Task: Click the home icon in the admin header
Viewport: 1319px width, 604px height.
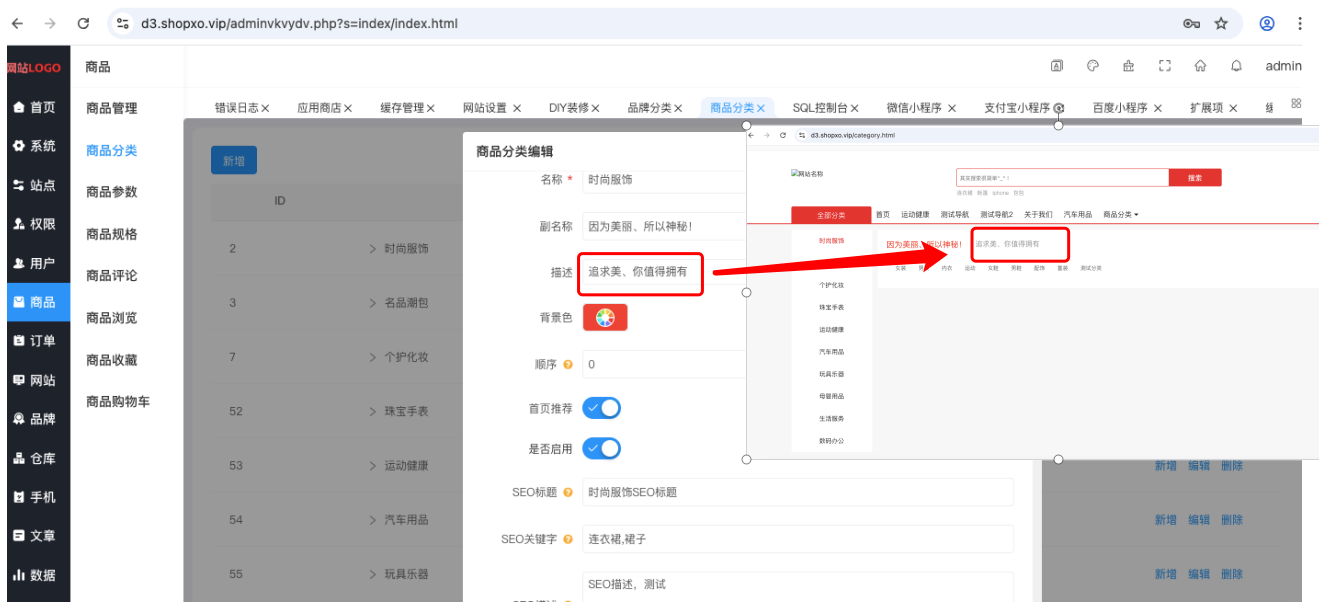Action: 1201,66
